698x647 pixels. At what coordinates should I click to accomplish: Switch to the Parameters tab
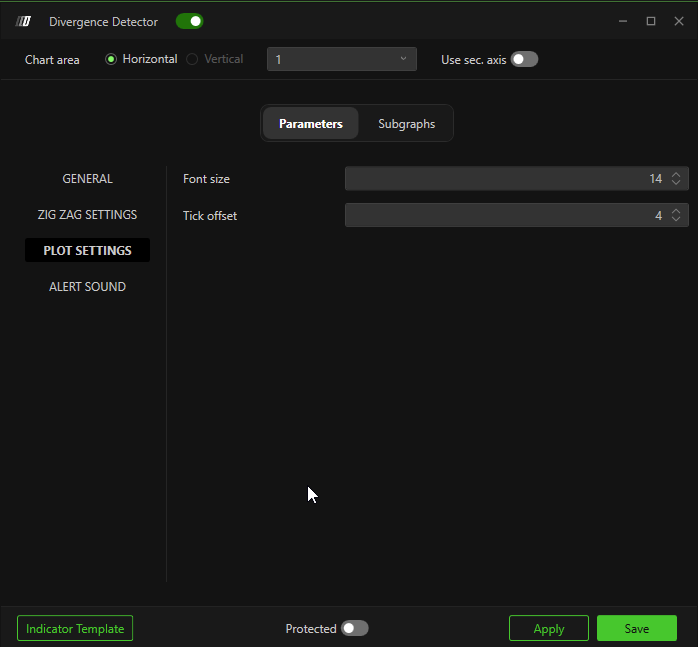(310, 124)
